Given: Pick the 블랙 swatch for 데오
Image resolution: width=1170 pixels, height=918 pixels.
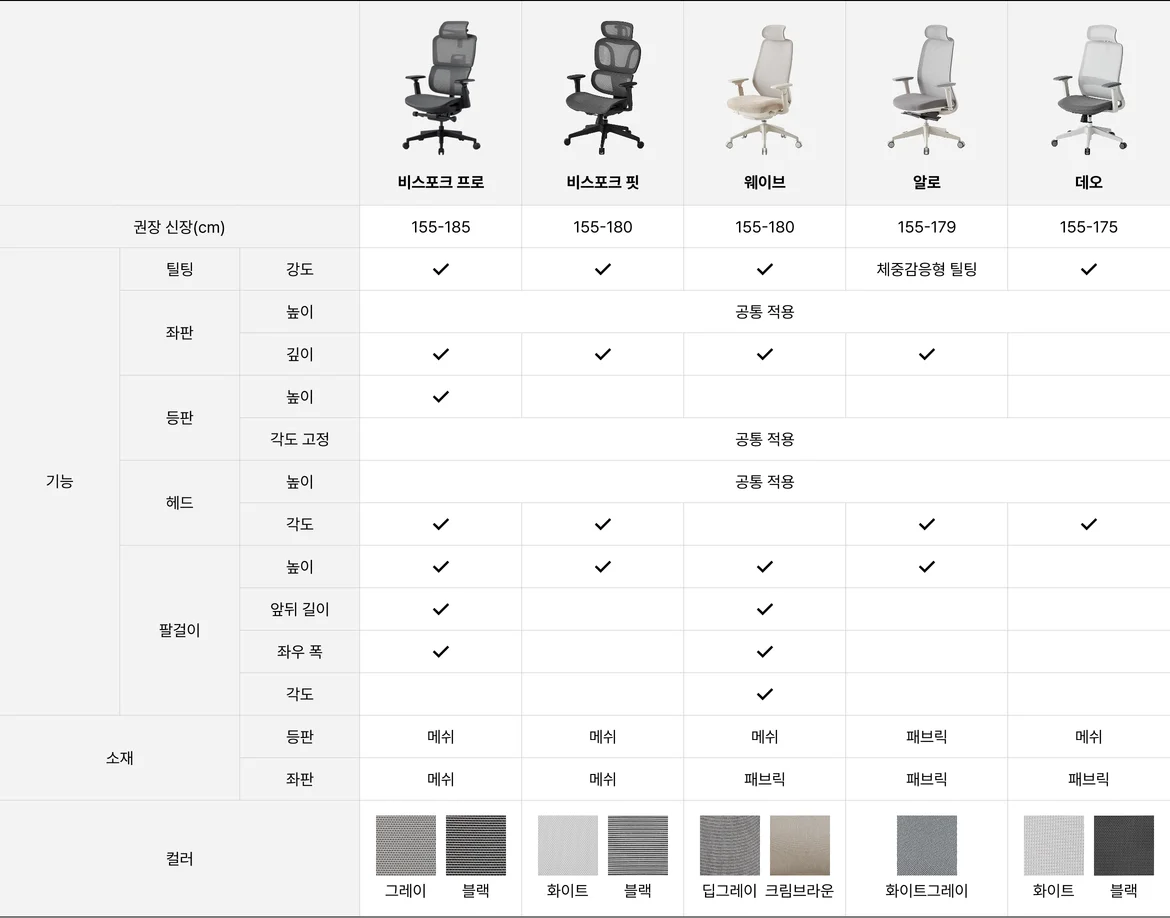Looking at the screenshot, I should click(1124, 845).
